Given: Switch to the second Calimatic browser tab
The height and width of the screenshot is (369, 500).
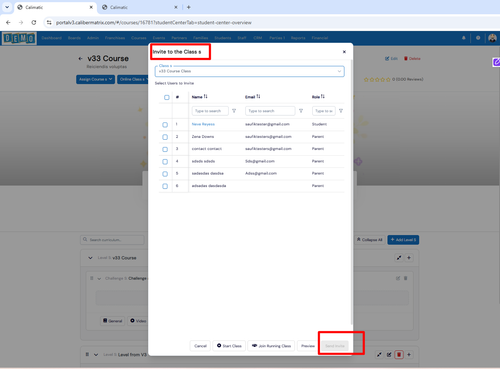Looking at the screenshot, I should point(140,7).
